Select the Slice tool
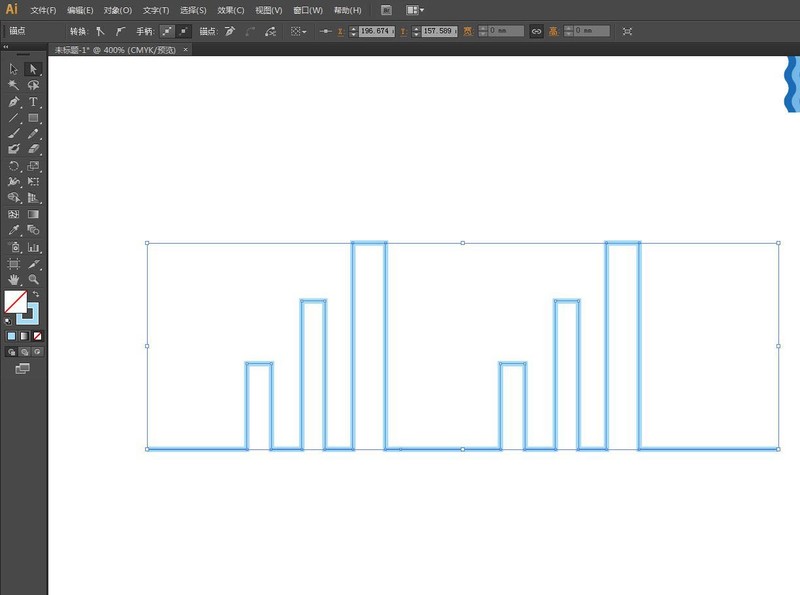The width and height of the screenshot is (800, 595). click(x=33, y=264)
